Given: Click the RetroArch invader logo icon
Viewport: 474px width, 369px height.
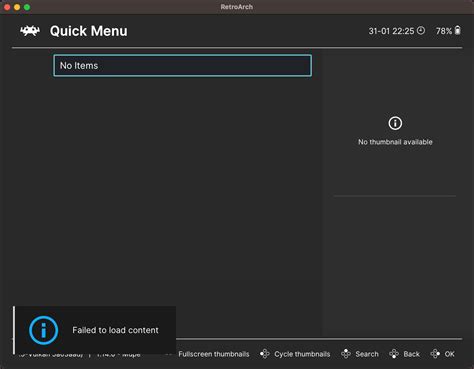Looking at the screenshot, I should click(x=30, y=31).
